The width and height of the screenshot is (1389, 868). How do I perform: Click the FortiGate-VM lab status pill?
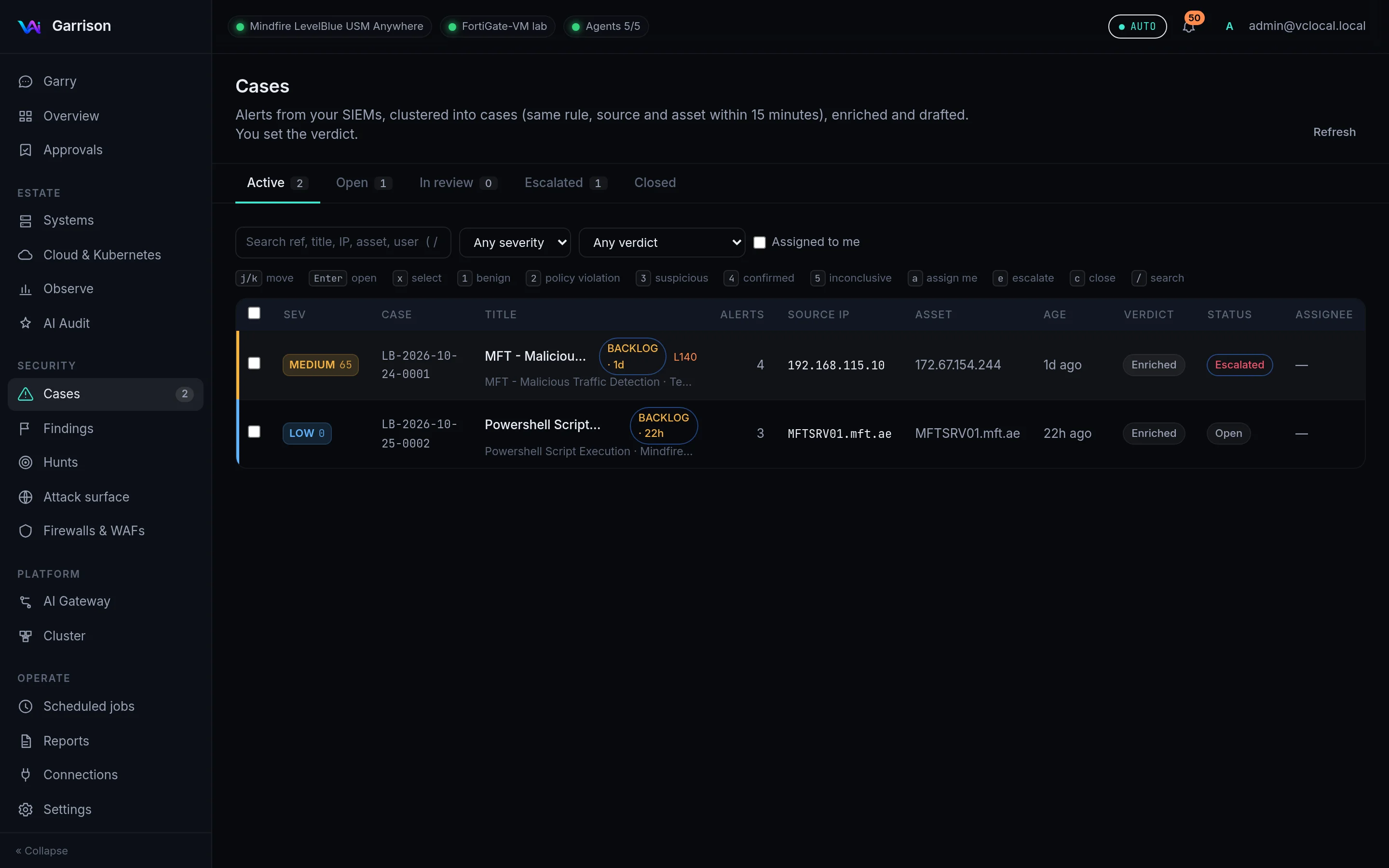(x=498, y=27)
